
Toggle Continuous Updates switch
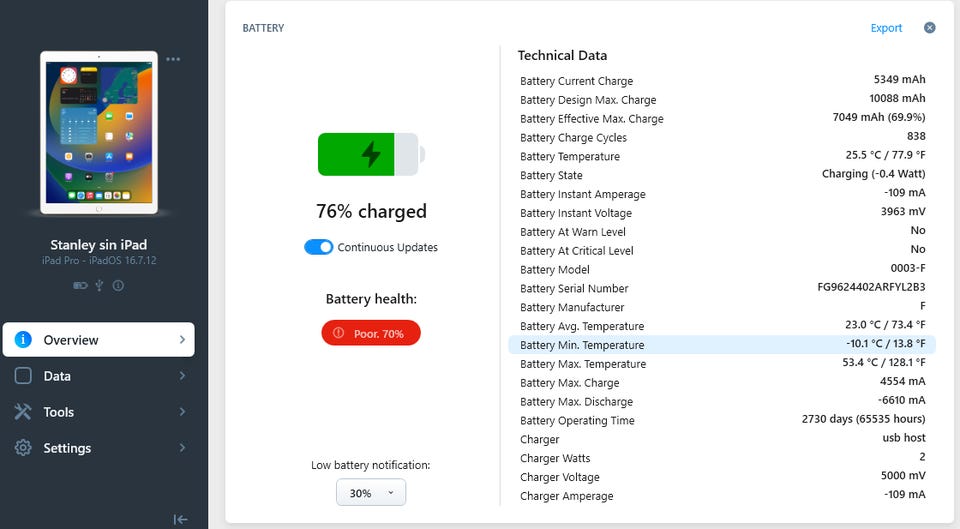(319, 247)
